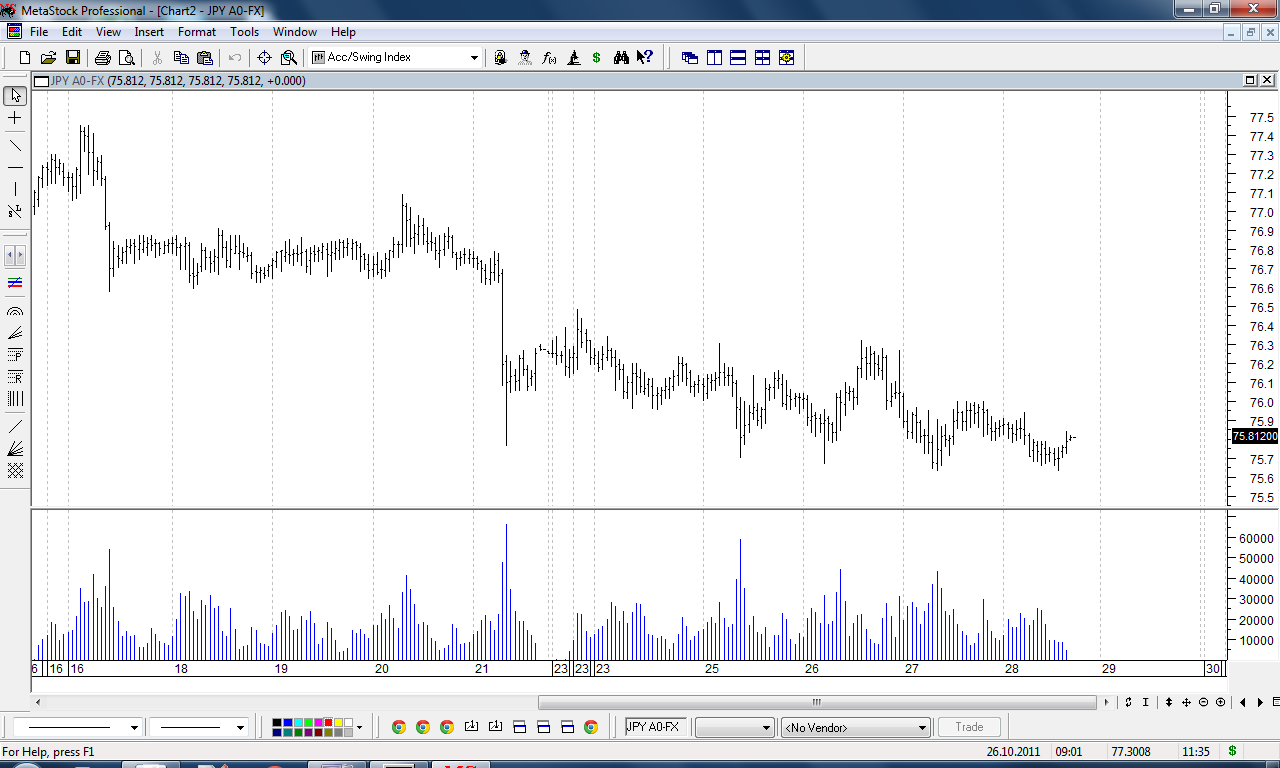Open Print Preview from the toolbar

point(127,58)
